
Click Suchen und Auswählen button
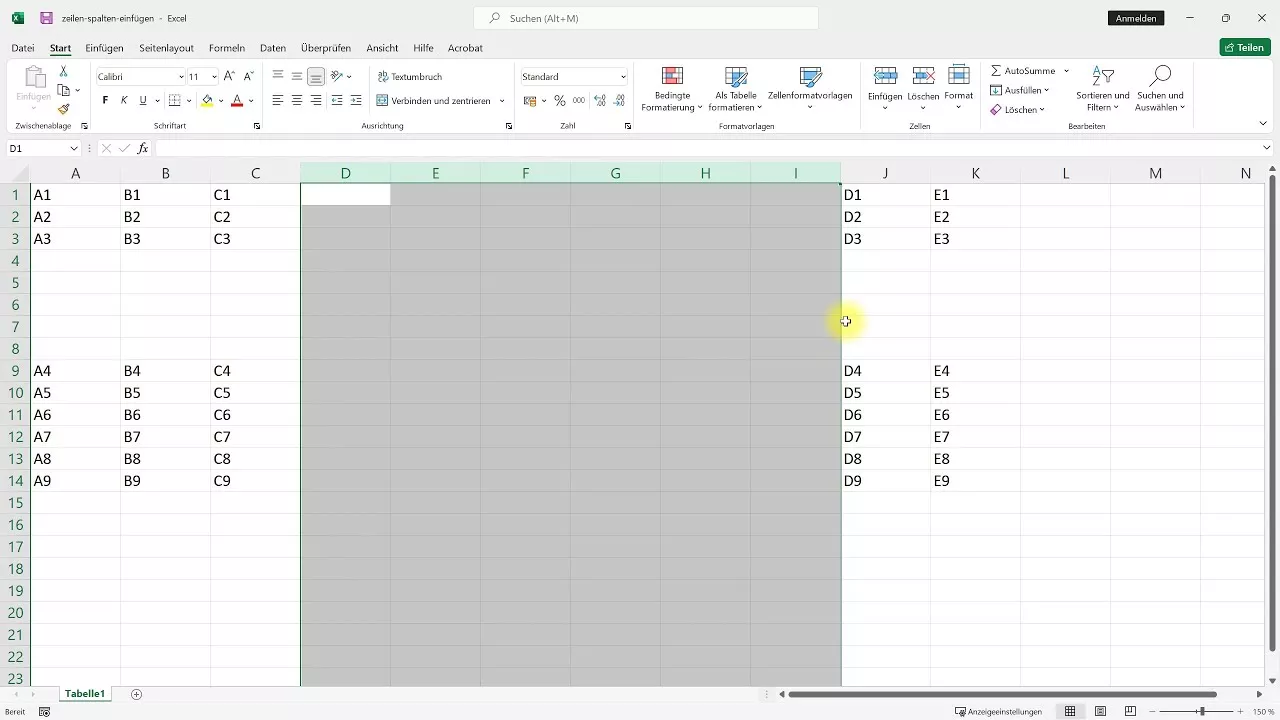click(1160, 90)
